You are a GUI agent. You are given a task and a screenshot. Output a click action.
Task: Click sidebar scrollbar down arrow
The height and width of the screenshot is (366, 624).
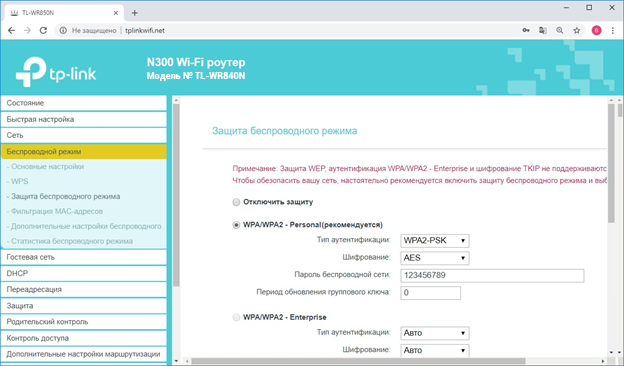(177, 362)
